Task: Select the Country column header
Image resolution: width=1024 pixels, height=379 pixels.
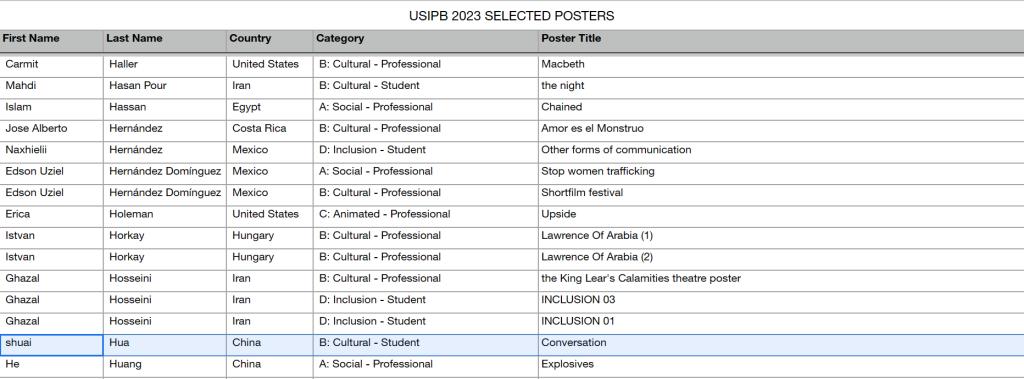Action: tap(270, 39)
